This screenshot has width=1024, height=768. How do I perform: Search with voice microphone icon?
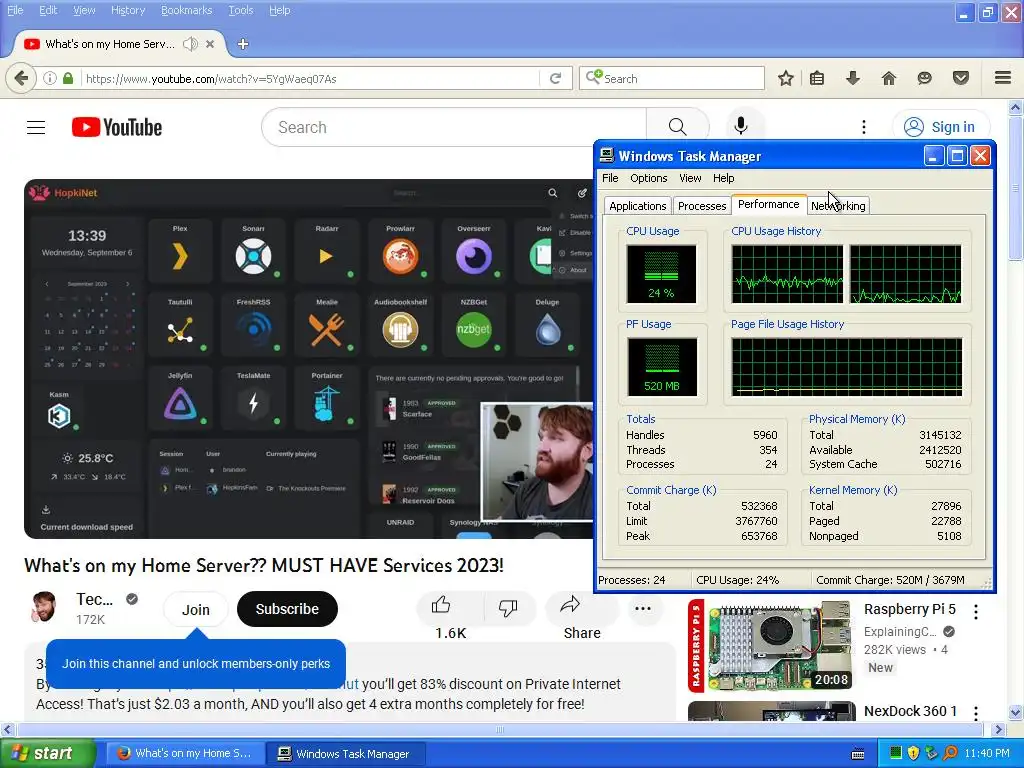(741, 126)
